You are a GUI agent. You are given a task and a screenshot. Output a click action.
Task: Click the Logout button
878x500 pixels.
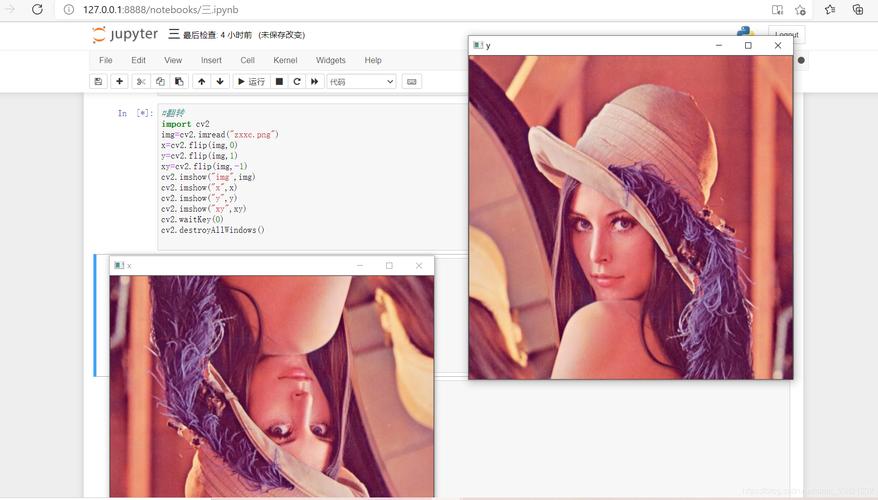(x=786, y=34)
